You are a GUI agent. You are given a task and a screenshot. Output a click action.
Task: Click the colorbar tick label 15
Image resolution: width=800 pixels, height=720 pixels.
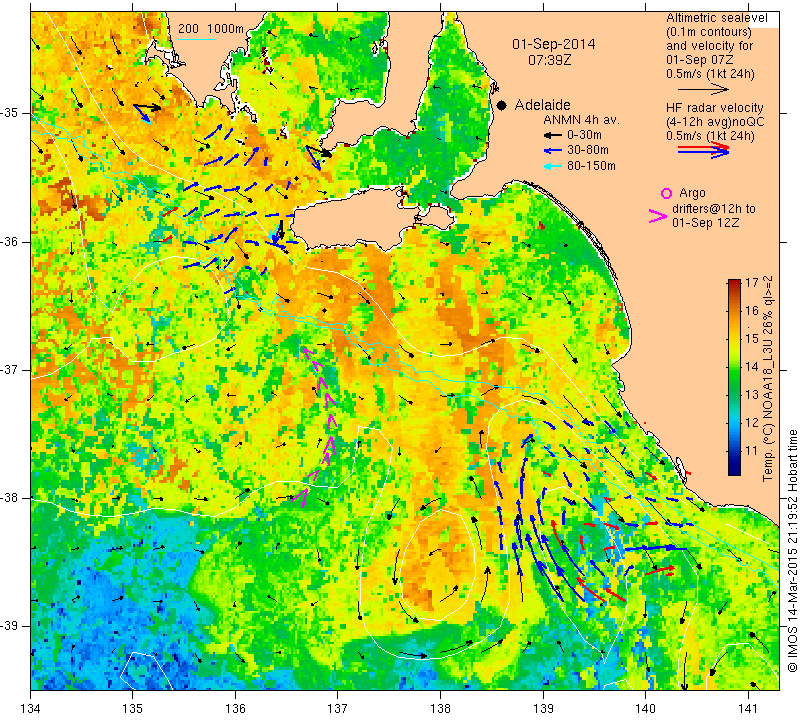coord(752,338)
